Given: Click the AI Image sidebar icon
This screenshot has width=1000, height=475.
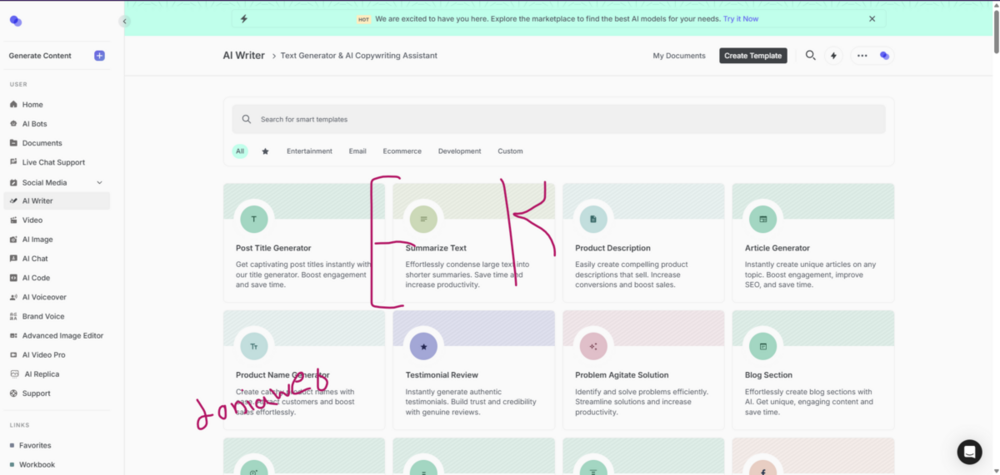Looking at the screenshot, I should 14,240.
